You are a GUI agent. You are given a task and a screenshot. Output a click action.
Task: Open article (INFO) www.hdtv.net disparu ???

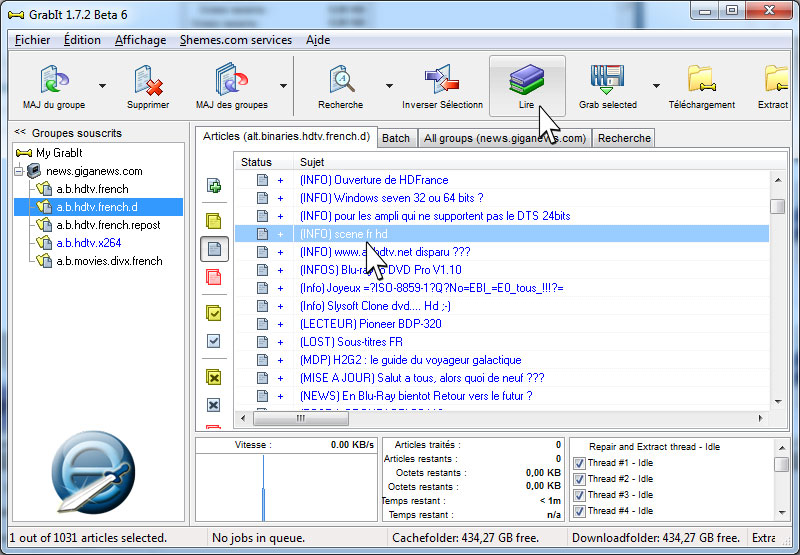385,252
